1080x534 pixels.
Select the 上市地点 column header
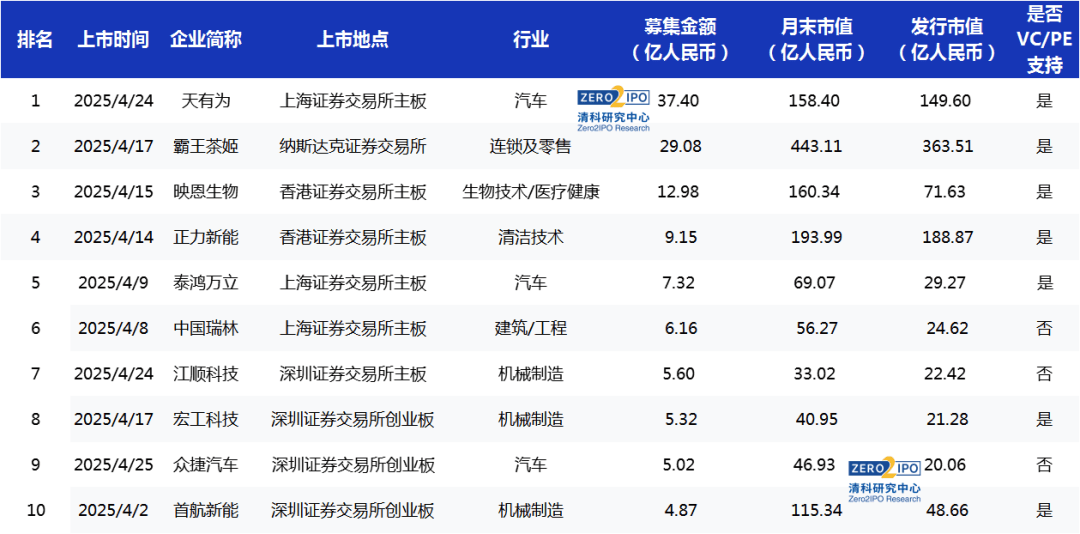coord(353,39)
